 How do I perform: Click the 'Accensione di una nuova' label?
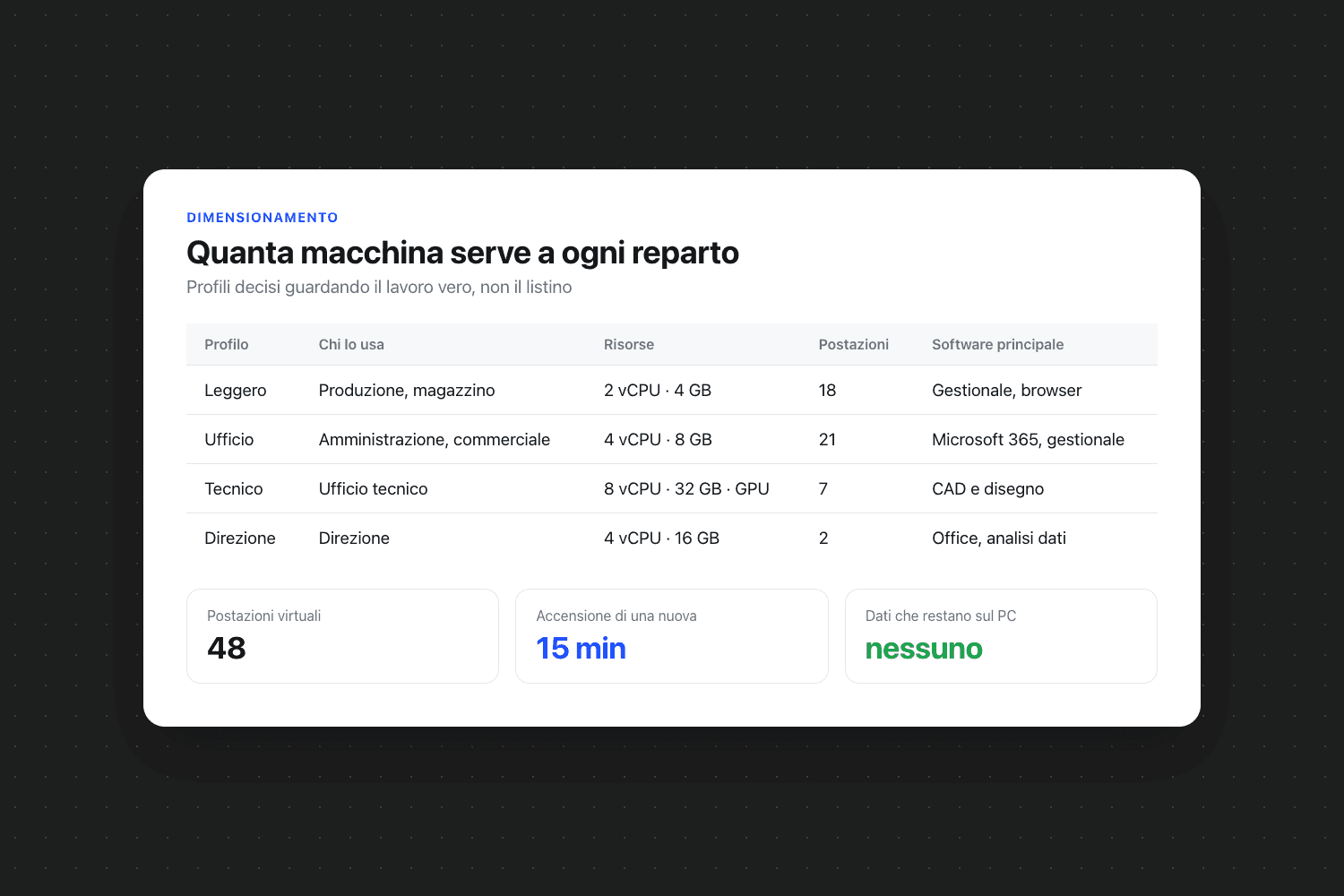point(616,616)
